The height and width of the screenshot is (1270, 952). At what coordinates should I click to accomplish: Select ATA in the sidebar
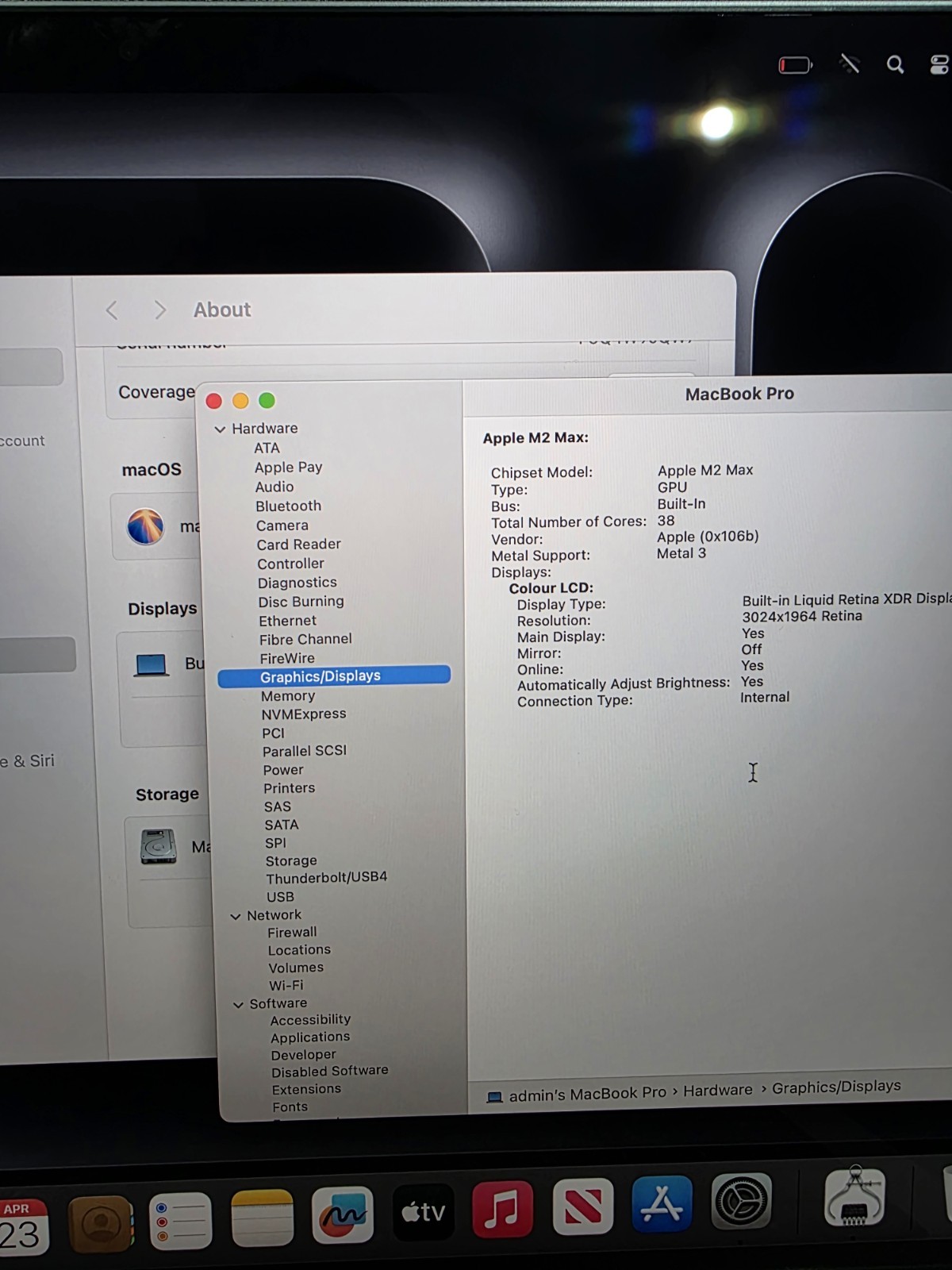click(267, 448)
